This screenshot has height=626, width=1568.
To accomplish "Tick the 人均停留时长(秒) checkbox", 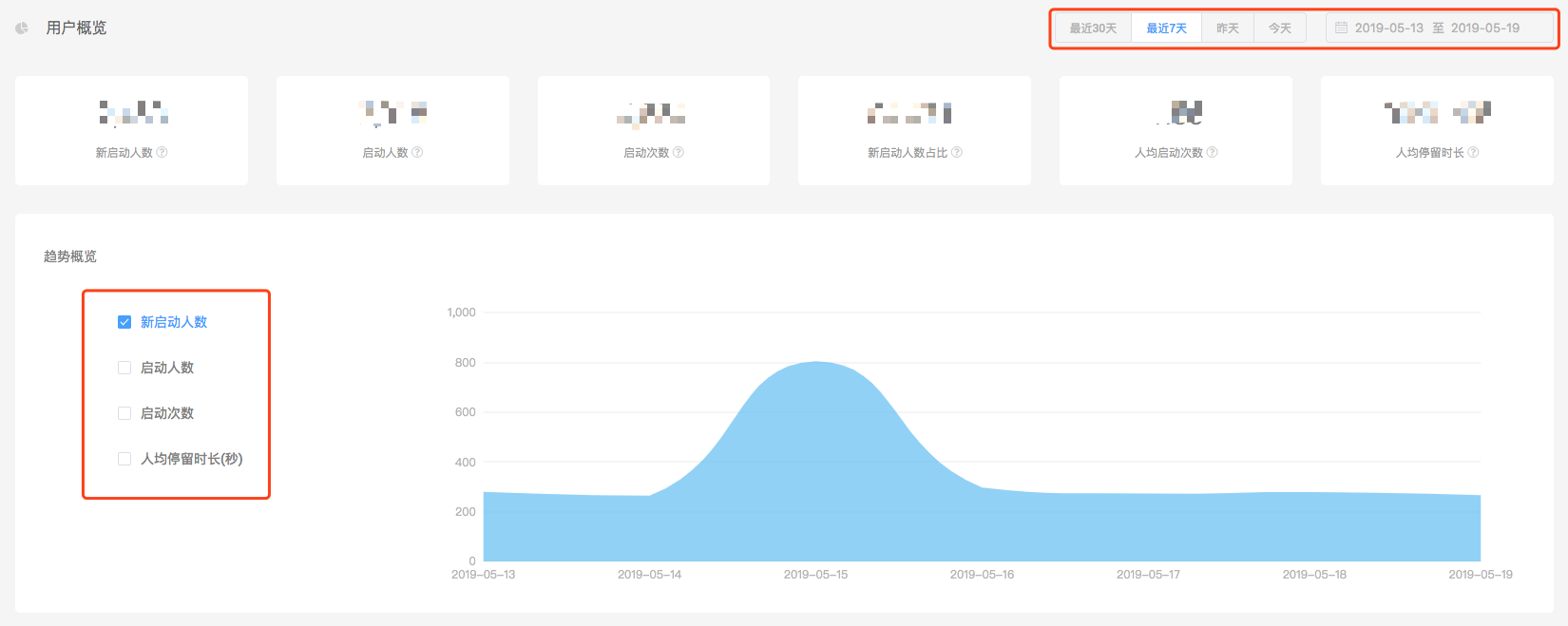I will point(124,459).
